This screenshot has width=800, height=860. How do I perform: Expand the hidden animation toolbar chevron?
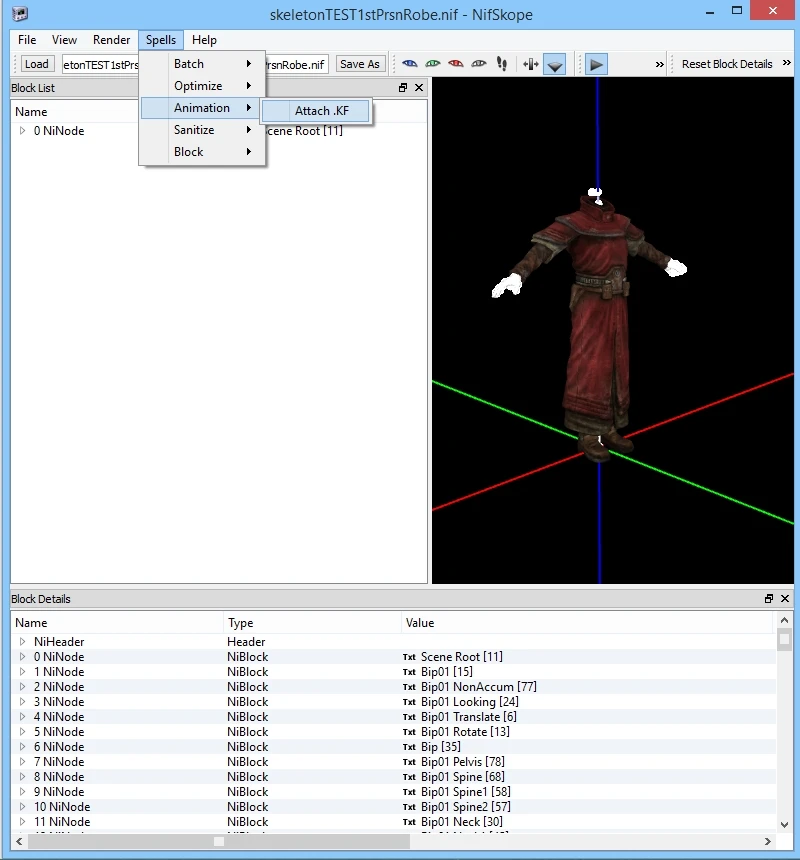click(660, 64)
